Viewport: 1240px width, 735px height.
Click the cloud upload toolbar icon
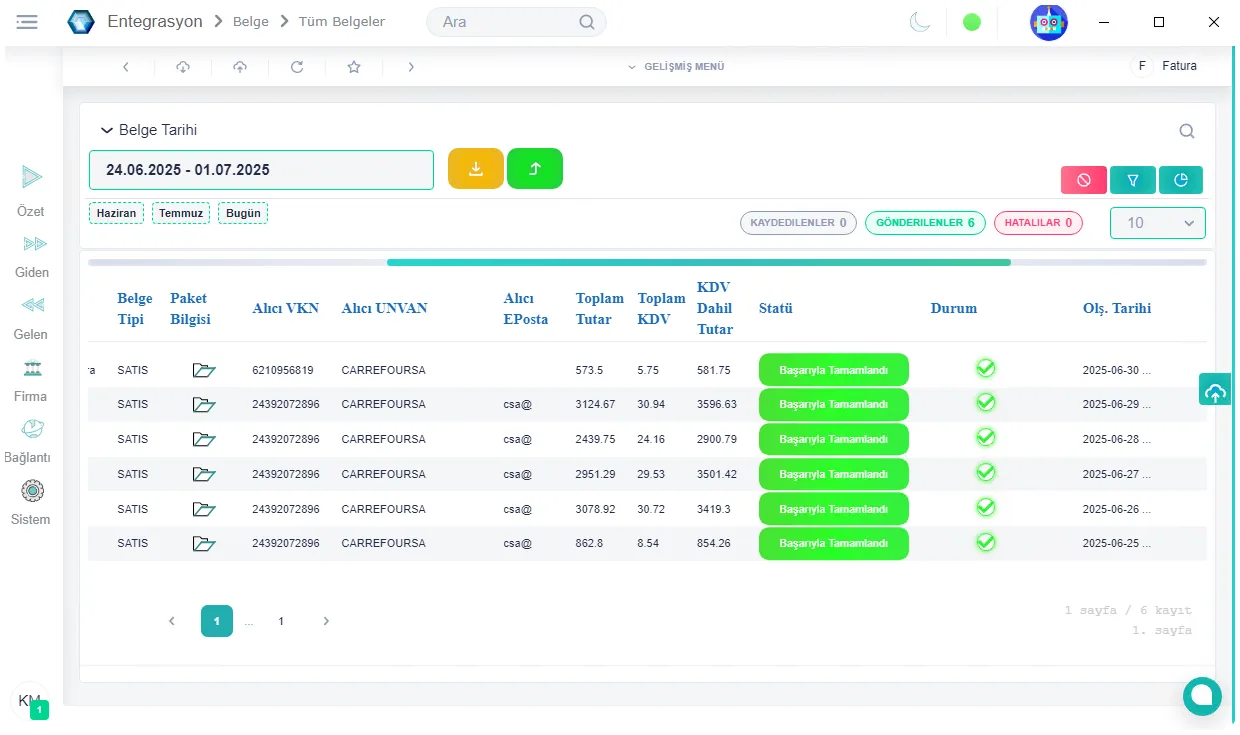[x=240, y=67]
